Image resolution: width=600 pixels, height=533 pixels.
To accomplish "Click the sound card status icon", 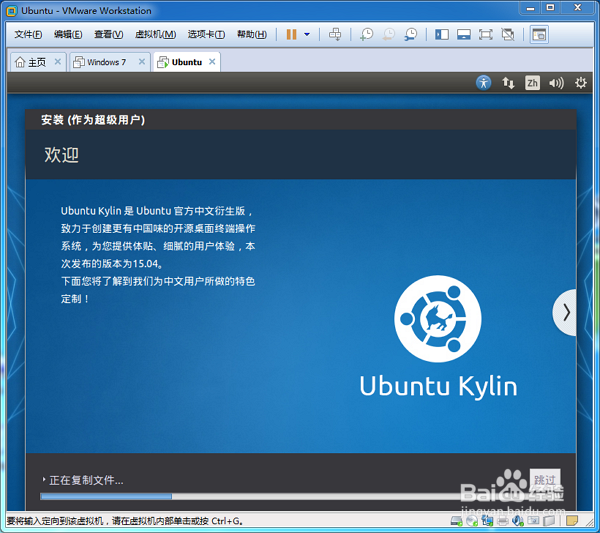I will 518,521.
